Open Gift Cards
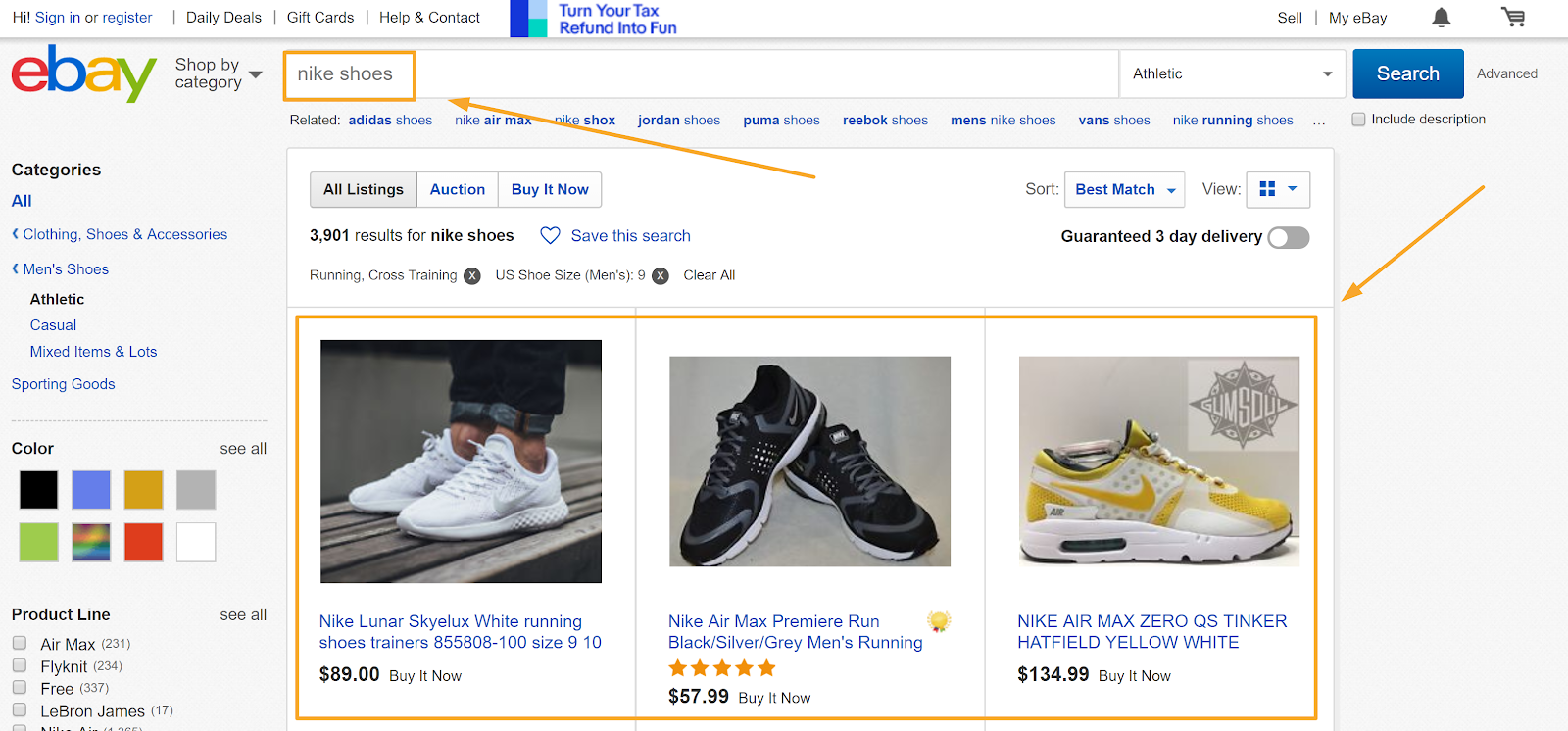 [320, 18]
